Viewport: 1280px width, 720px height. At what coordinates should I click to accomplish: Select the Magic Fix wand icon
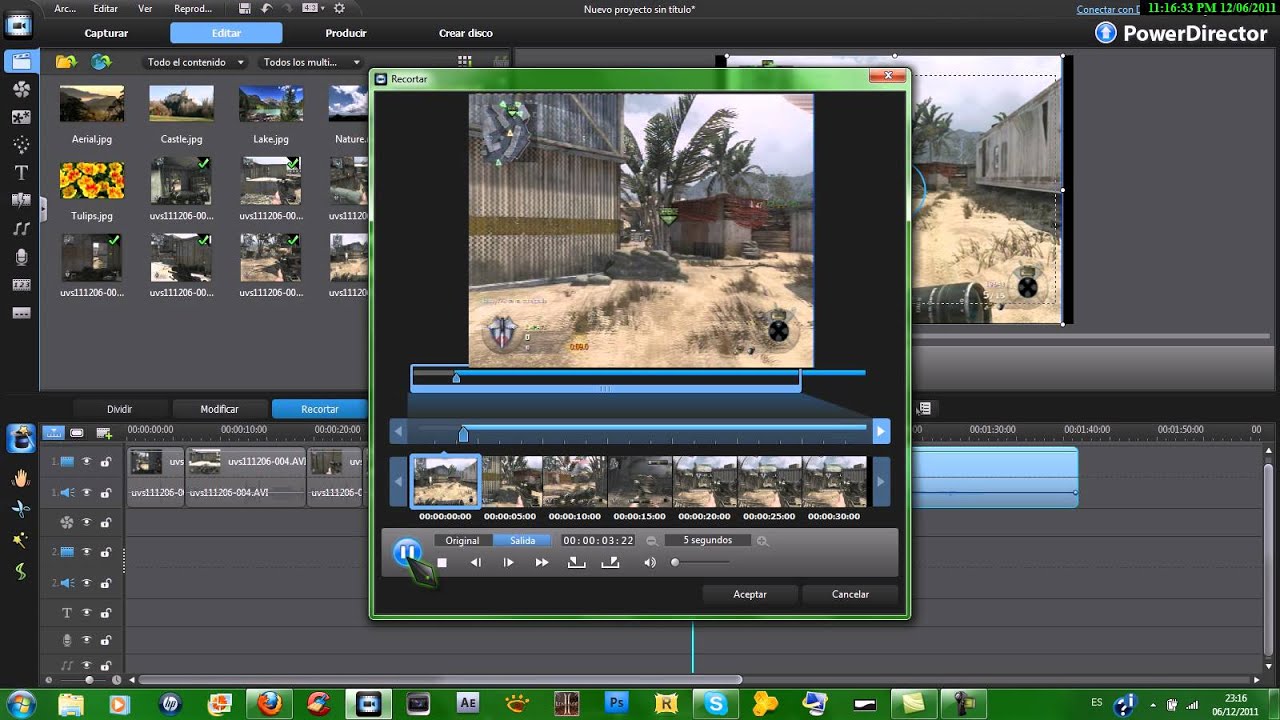click(x=20, y=540)
